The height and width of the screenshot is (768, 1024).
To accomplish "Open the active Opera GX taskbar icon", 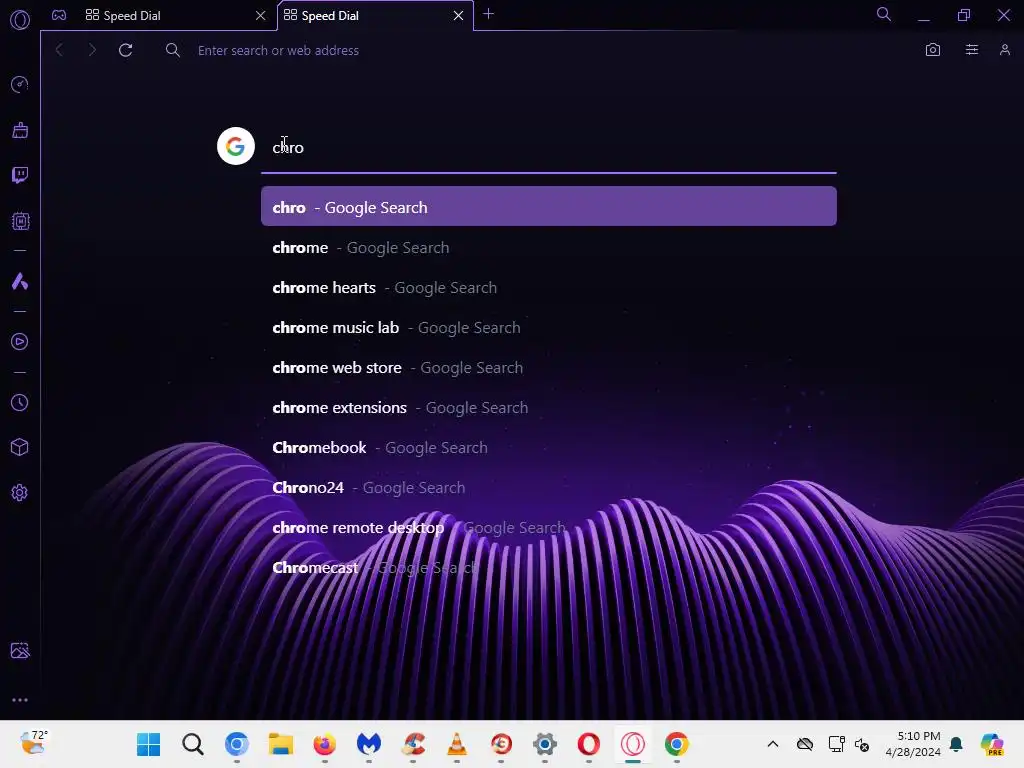I will click(633, 744).
